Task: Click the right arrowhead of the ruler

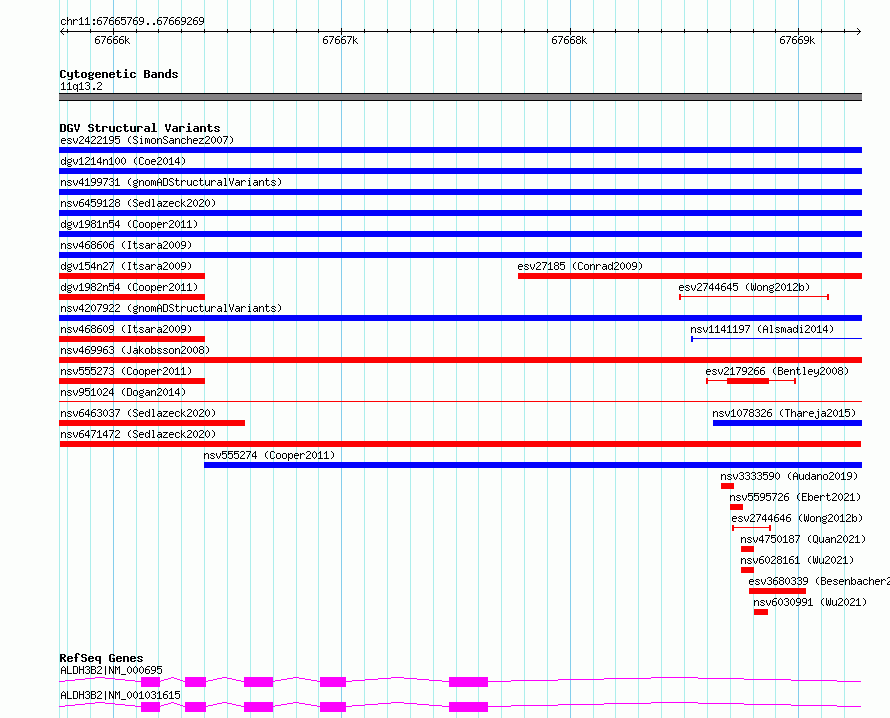Action: click(859, 31)
